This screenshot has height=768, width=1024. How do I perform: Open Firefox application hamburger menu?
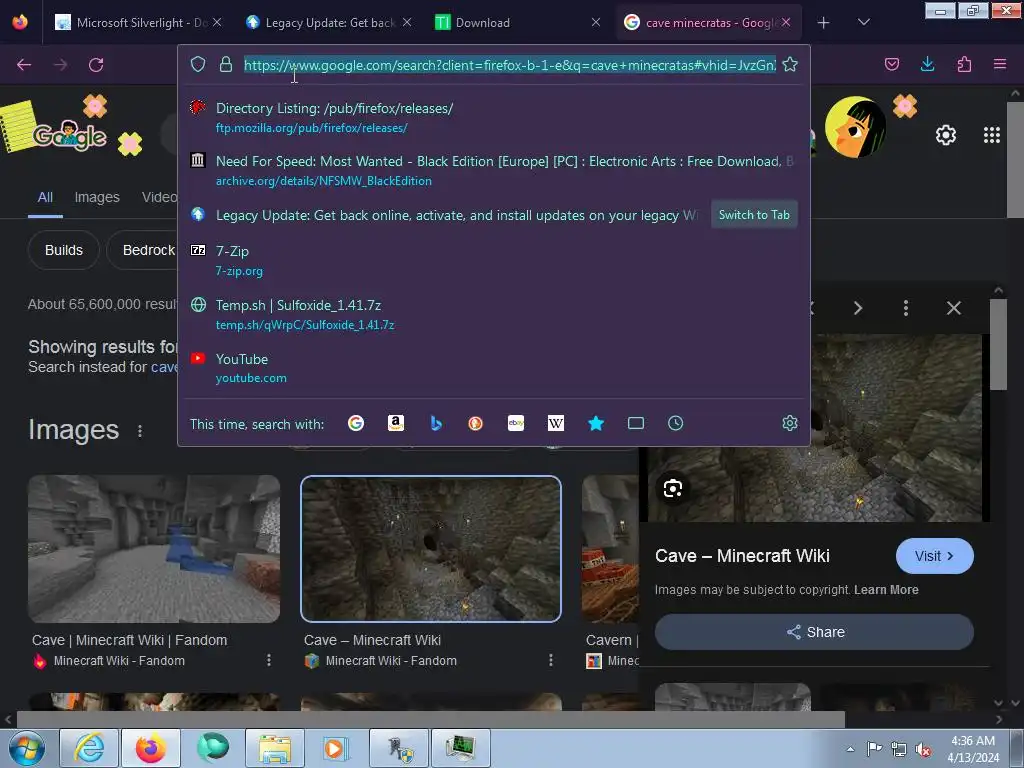(x=1000, y=64)
